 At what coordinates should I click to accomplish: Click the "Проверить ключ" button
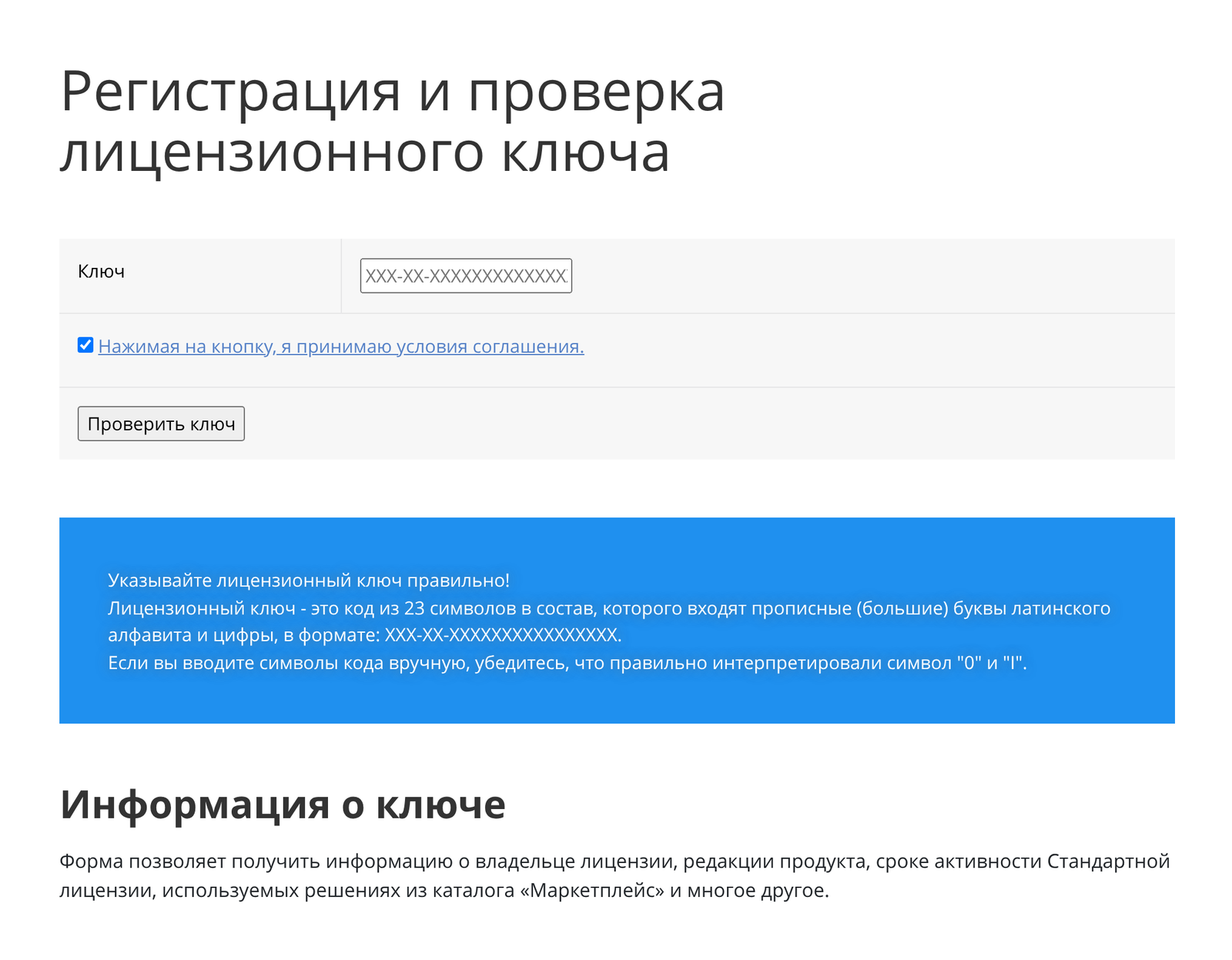(x=161, y=423)
